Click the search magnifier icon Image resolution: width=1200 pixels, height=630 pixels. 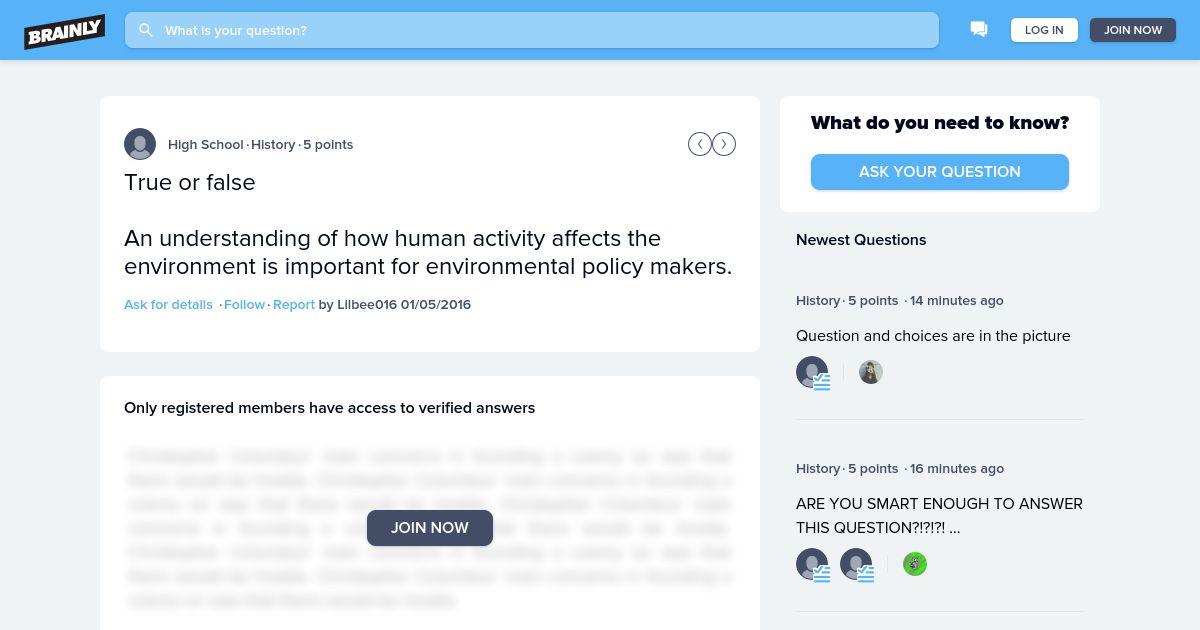pyautogui.click(x=146, y=30)
